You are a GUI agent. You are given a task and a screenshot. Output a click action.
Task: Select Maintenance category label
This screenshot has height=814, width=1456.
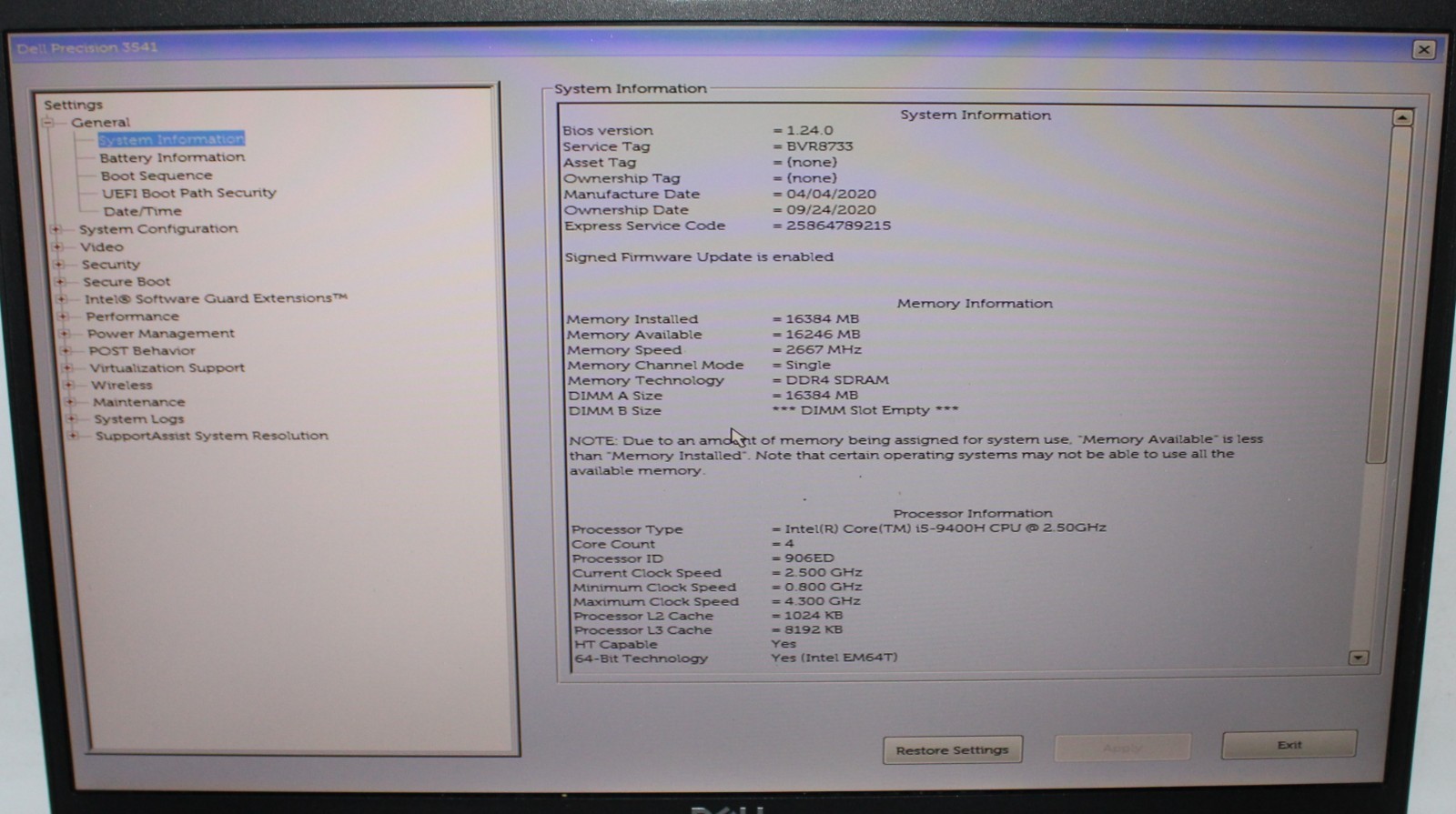point(138,402)
